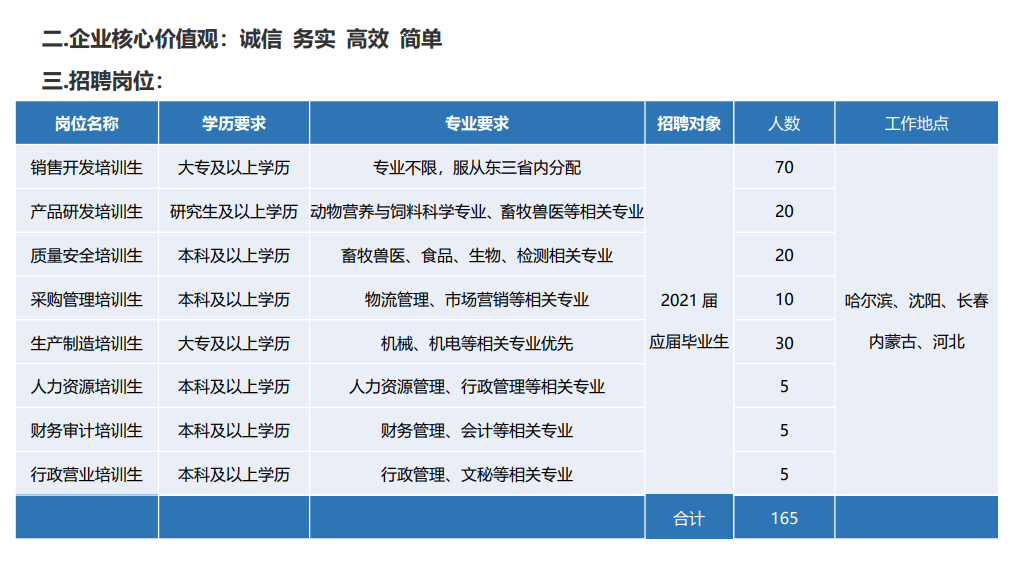Click the 专业要求 column header

(477, 124)
